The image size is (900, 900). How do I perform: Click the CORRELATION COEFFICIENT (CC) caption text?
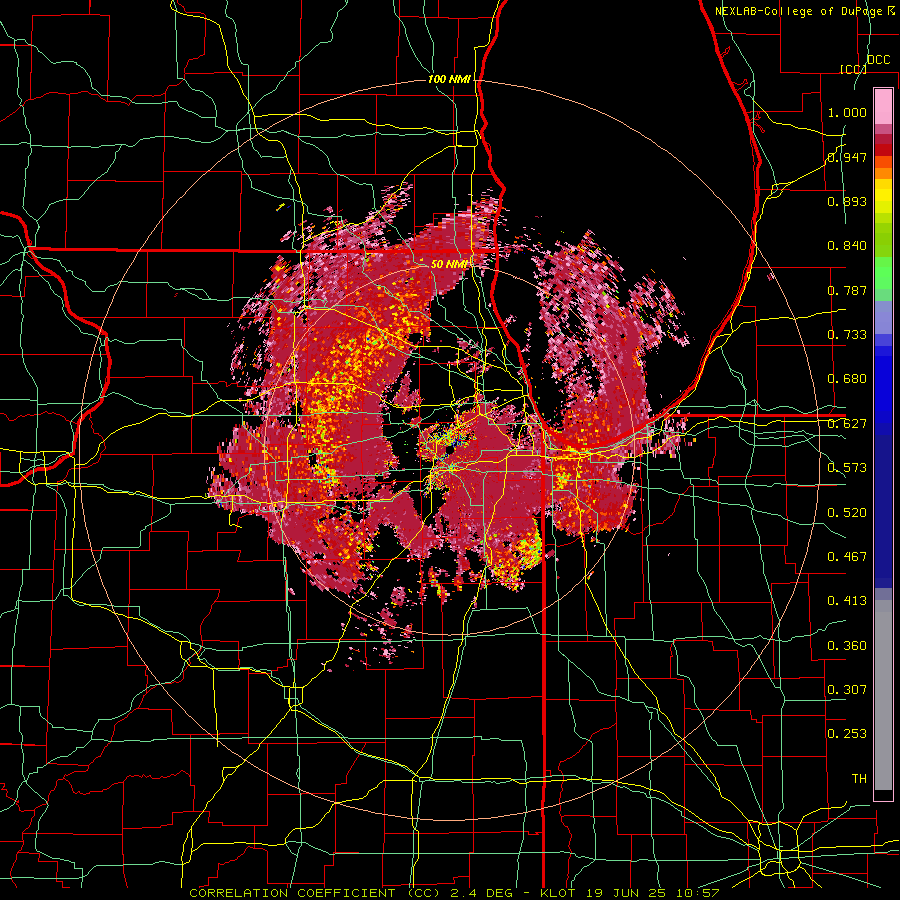coord(315,893)
